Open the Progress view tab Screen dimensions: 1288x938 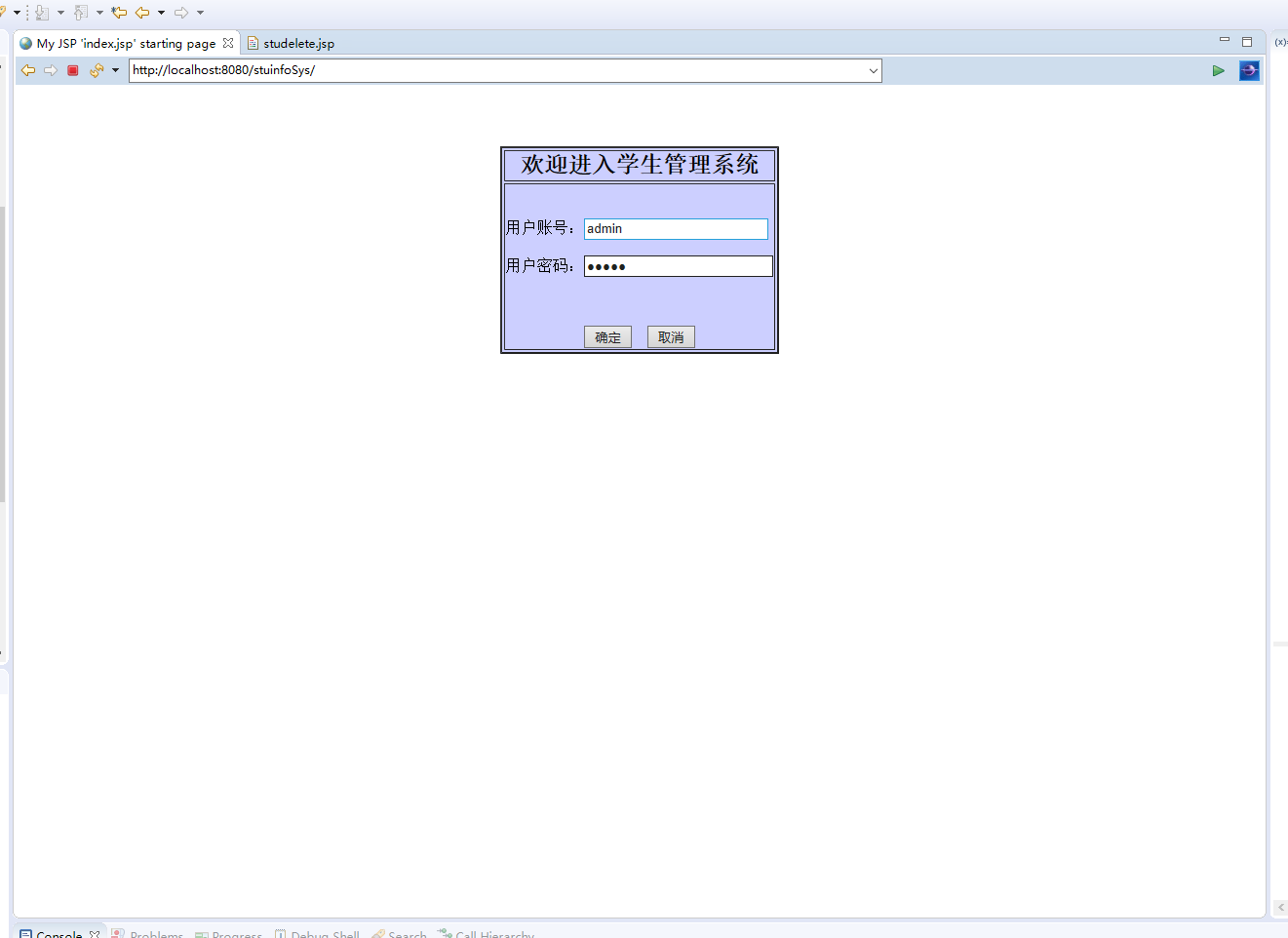229,933
